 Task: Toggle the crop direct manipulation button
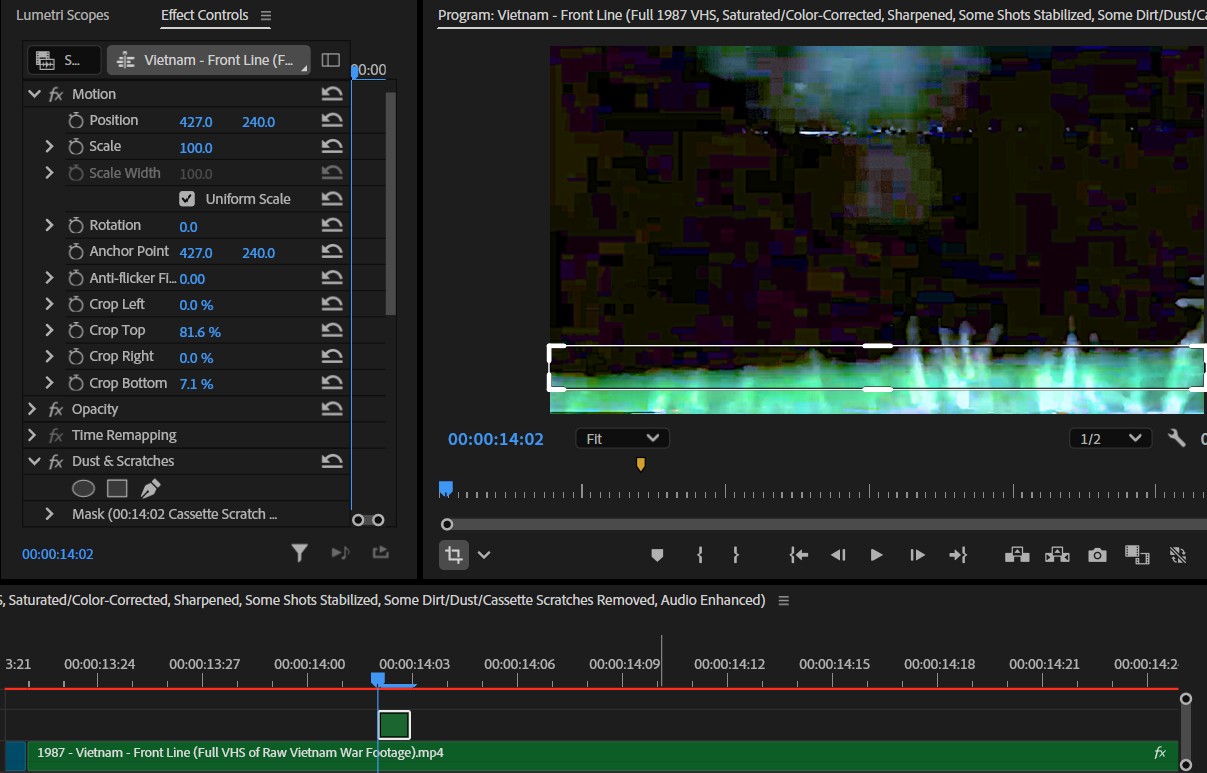pos(454,555)
